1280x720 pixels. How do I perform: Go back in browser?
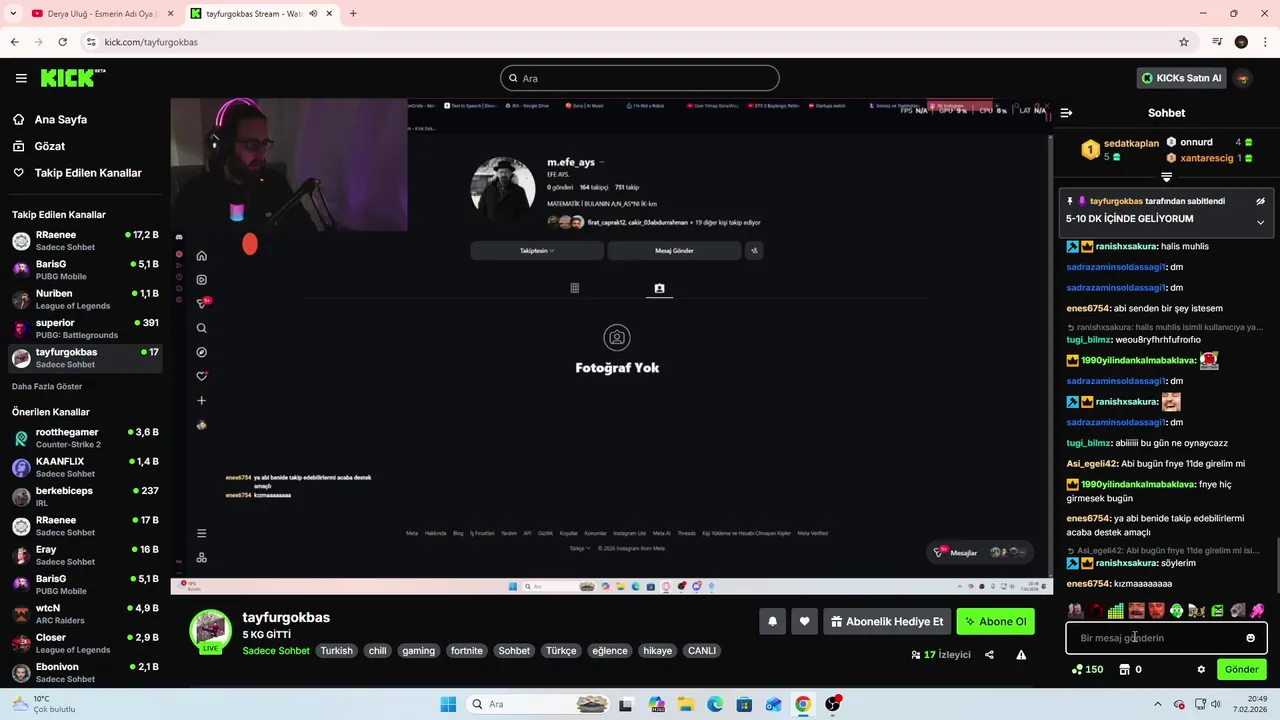tap(14, 42)
